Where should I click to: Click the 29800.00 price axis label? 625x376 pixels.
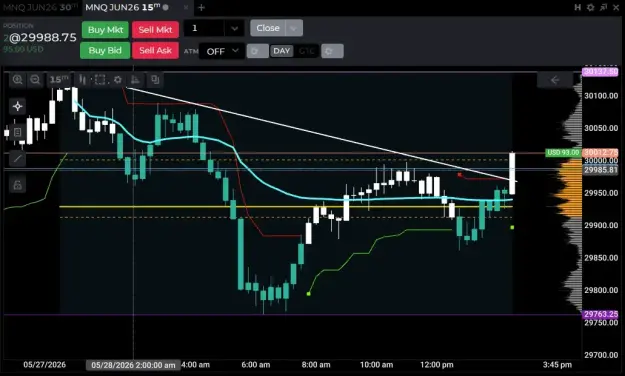(x=601, y=290)
